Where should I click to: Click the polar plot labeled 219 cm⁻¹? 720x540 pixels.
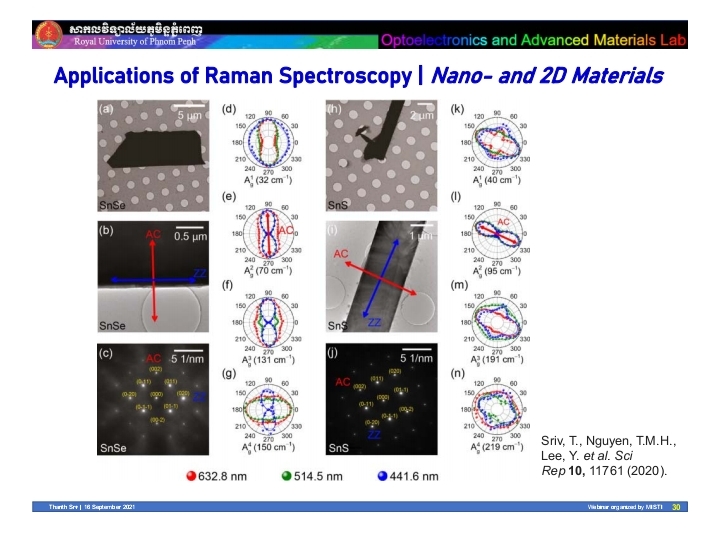pyautogui.click(x=494, y=412)
